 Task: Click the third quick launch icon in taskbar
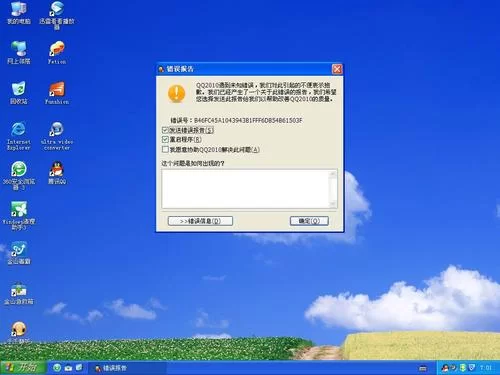click(79, 368)
